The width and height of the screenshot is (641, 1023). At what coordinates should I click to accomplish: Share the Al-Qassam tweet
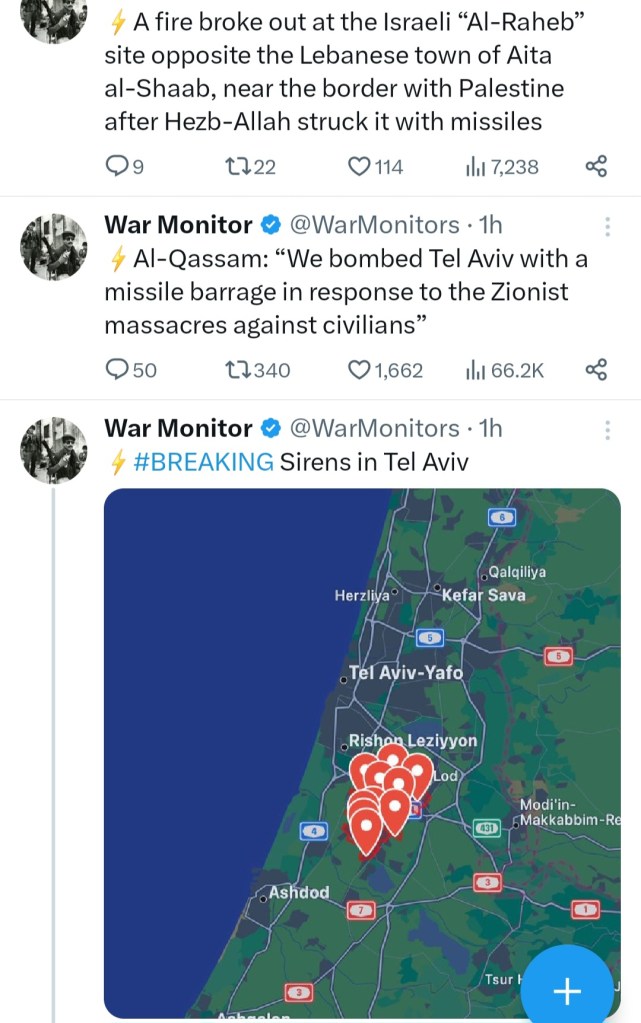pos(596,371)
